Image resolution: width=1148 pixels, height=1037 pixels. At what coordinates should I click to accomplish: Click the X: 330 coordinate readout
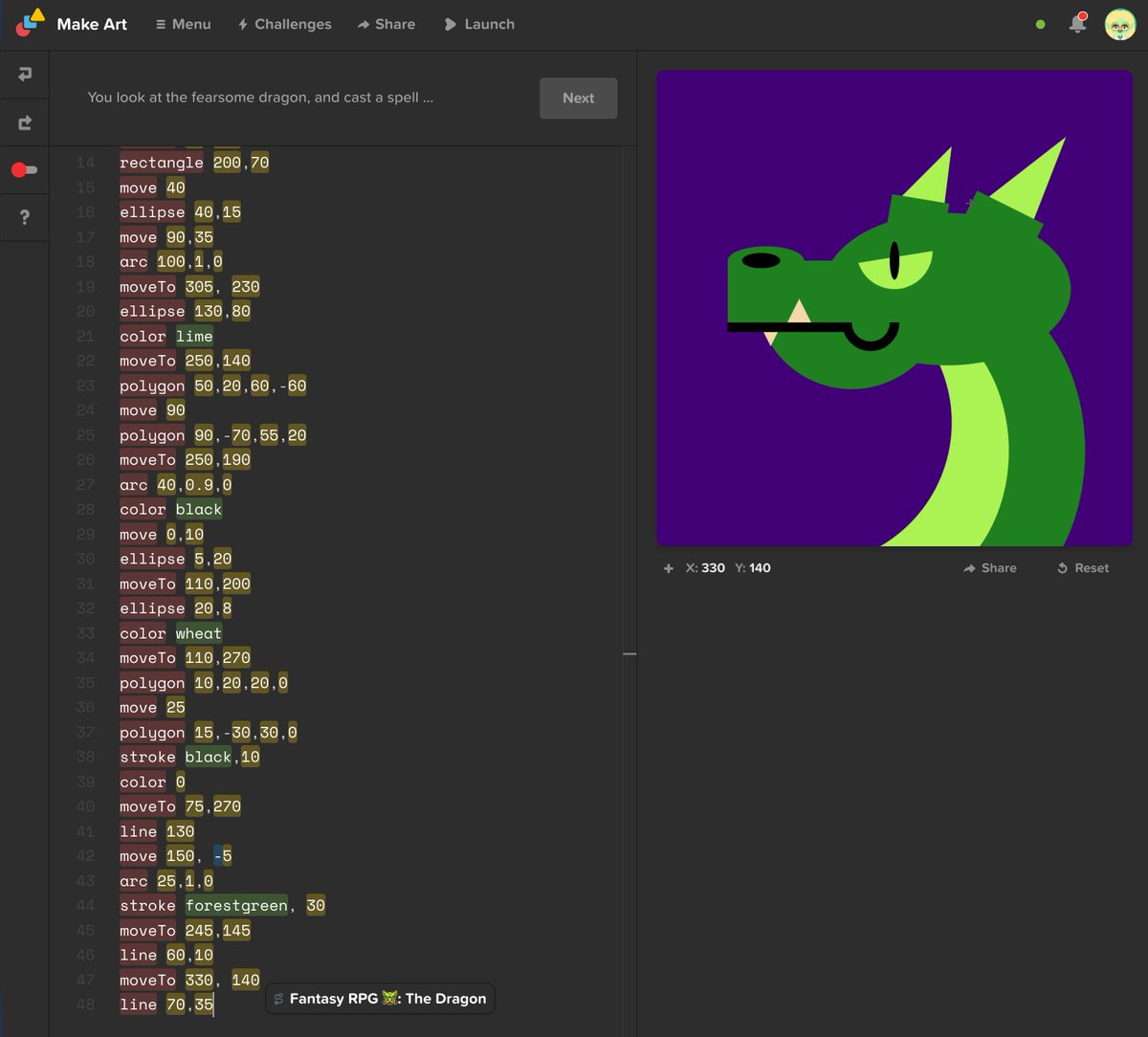point(706,568)
